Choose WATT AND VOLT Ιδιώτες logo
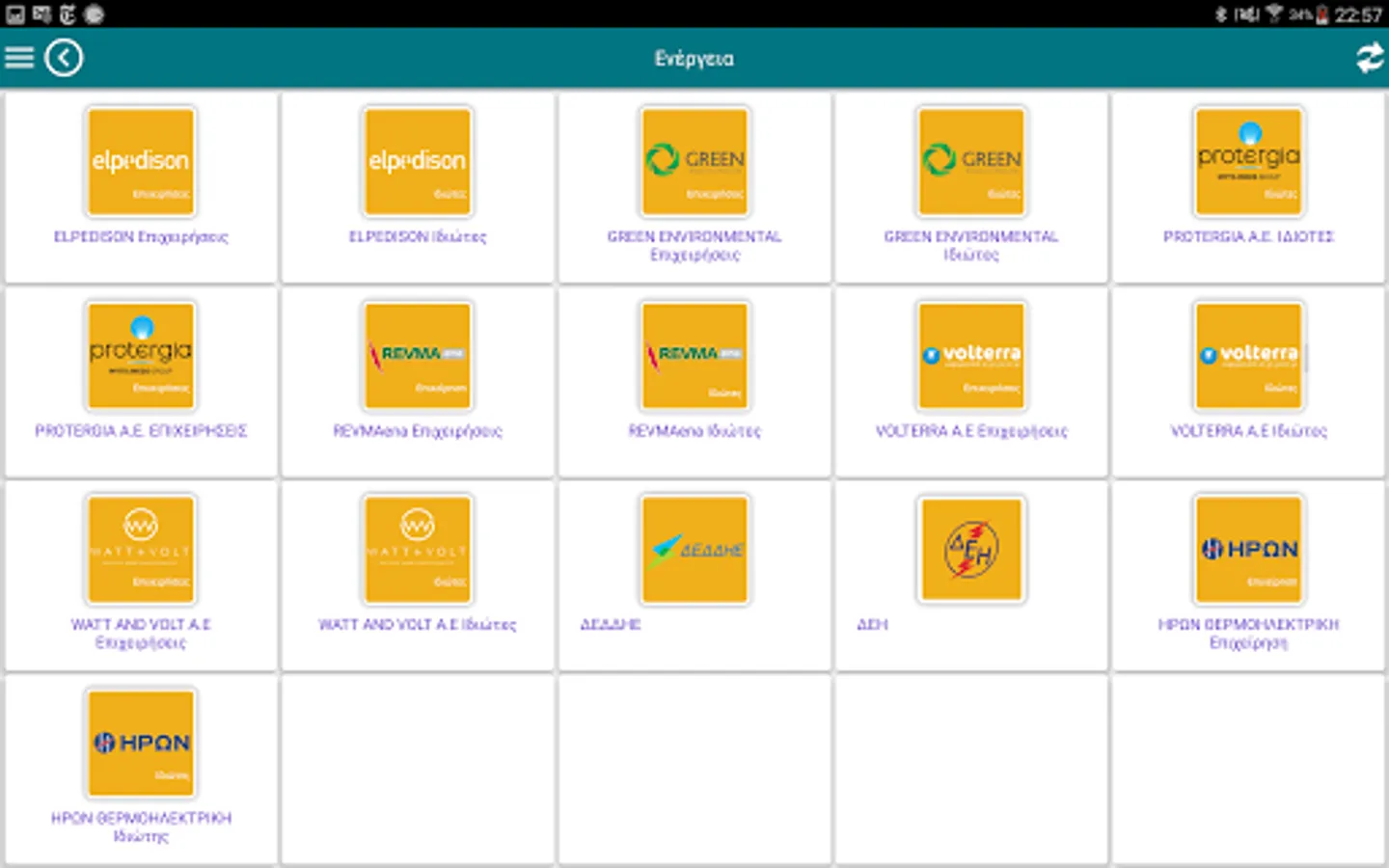 418,550
